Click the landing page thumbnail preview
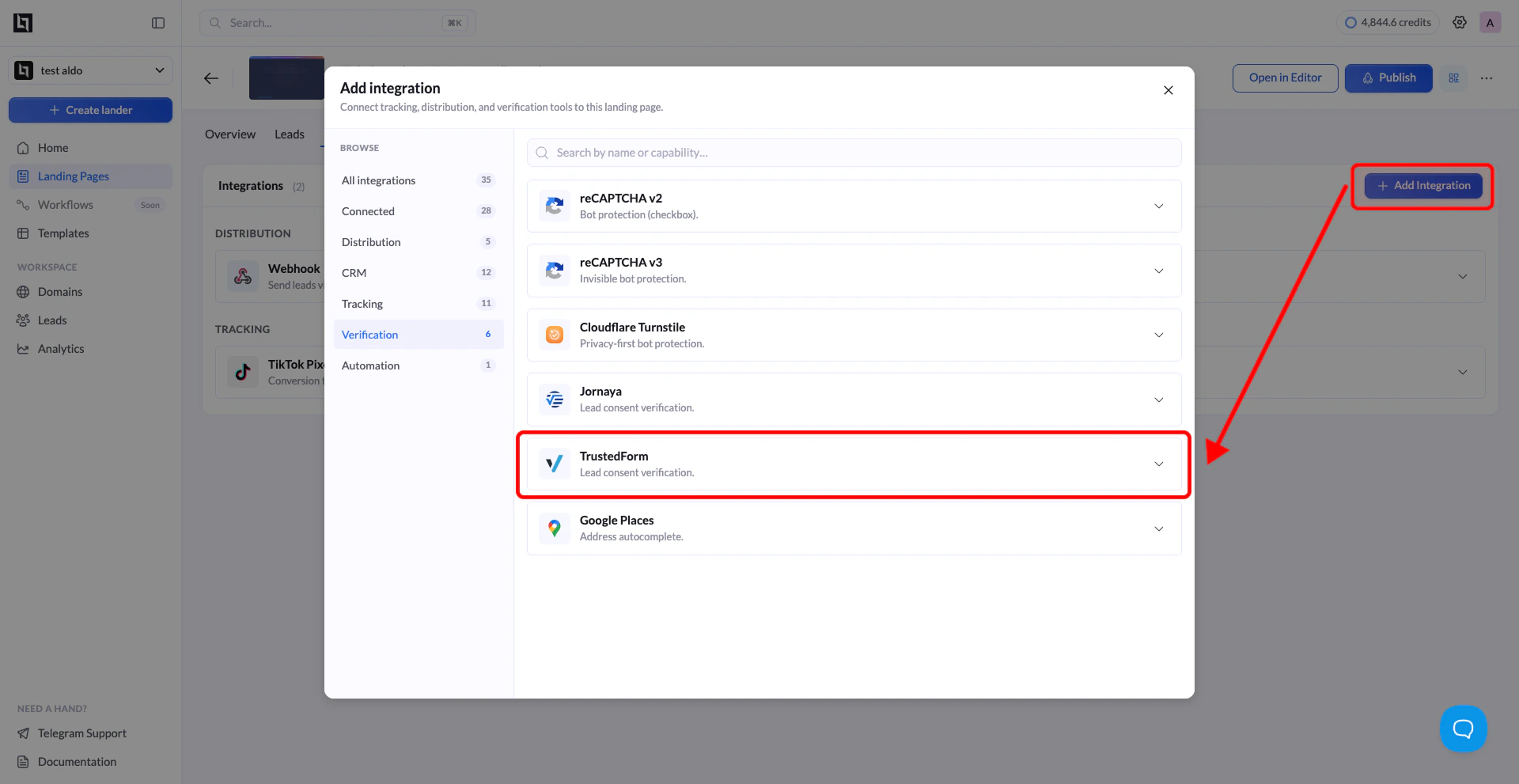The width and height of the screenshot is (1519, 784). click(x=286, y=78)
